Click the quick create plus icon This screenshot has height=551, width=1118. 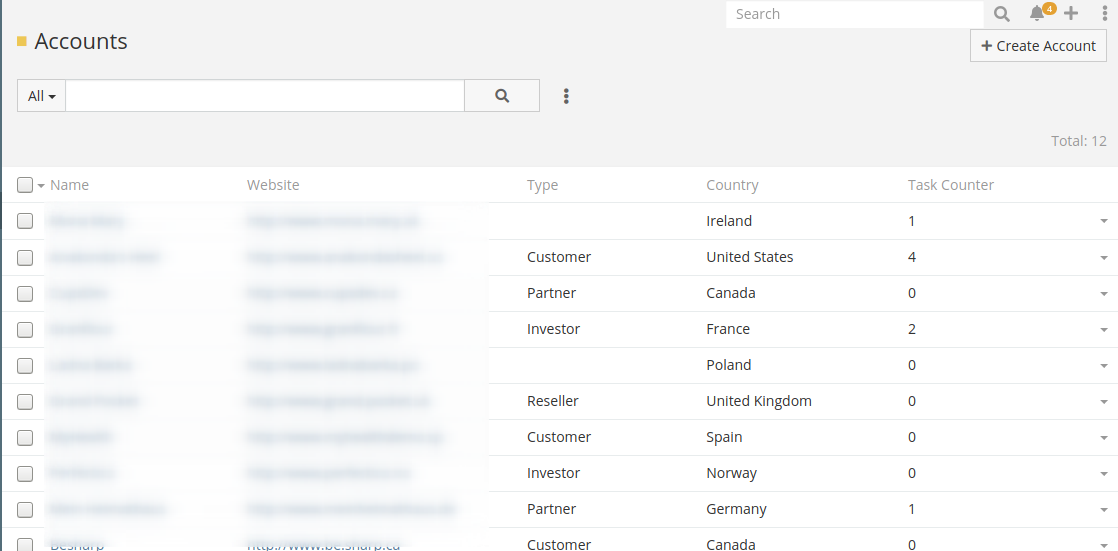pyautogui.click(x=1071, y=14)
